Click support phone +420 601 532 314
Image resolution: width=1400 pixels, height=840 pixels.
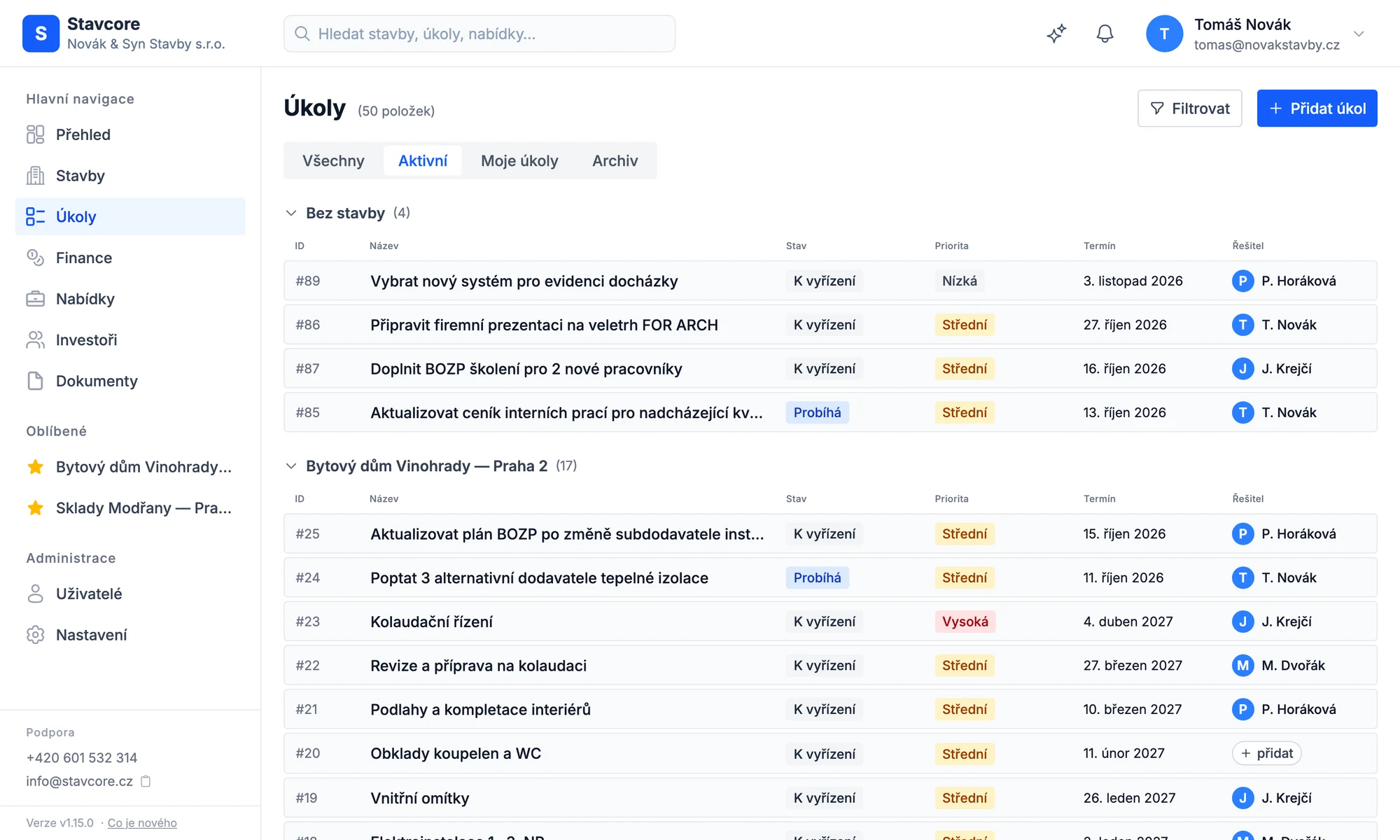click(81, 757)
